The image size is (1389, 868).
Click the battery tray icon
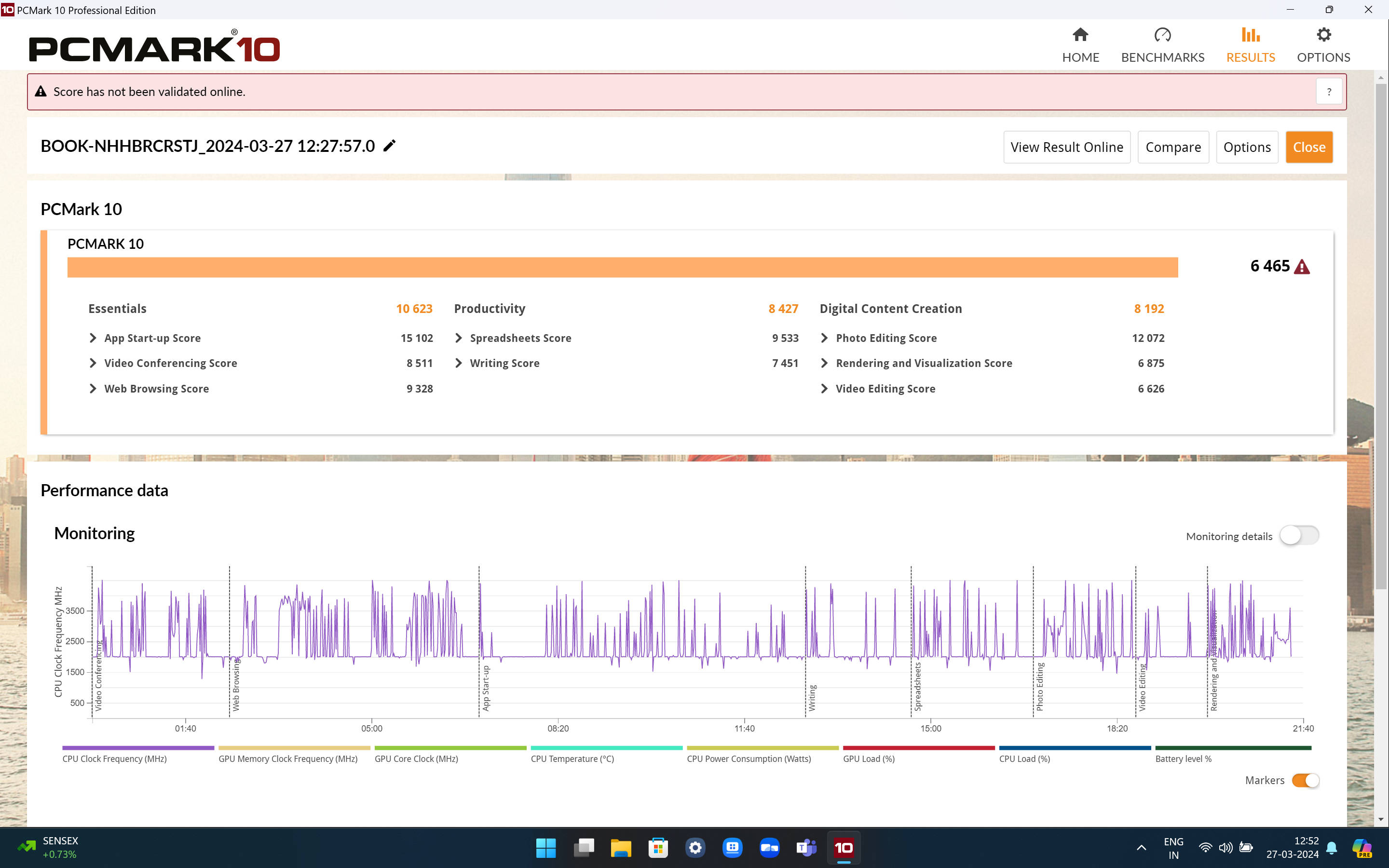point(1245,847)
